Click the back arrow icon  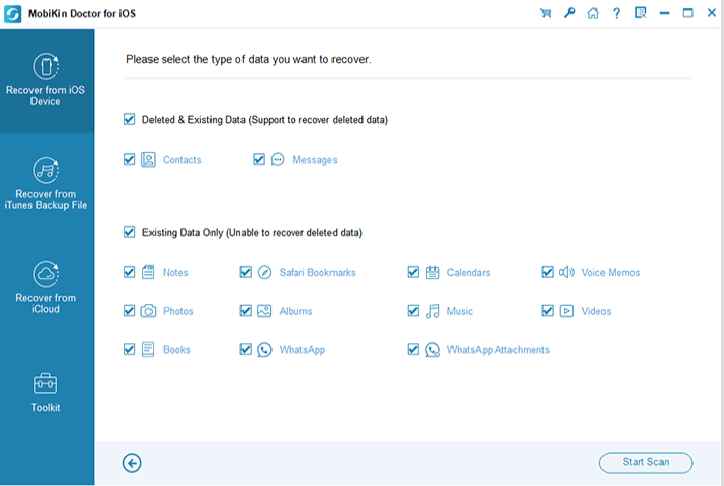click(132, 462)
